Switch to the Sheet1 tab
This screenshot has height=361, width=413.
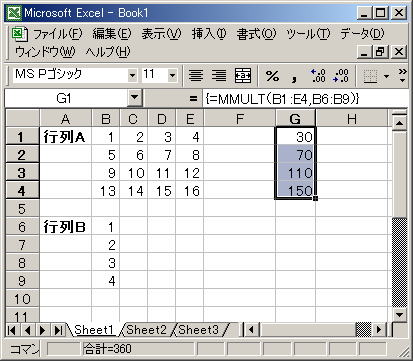point(94,330)
